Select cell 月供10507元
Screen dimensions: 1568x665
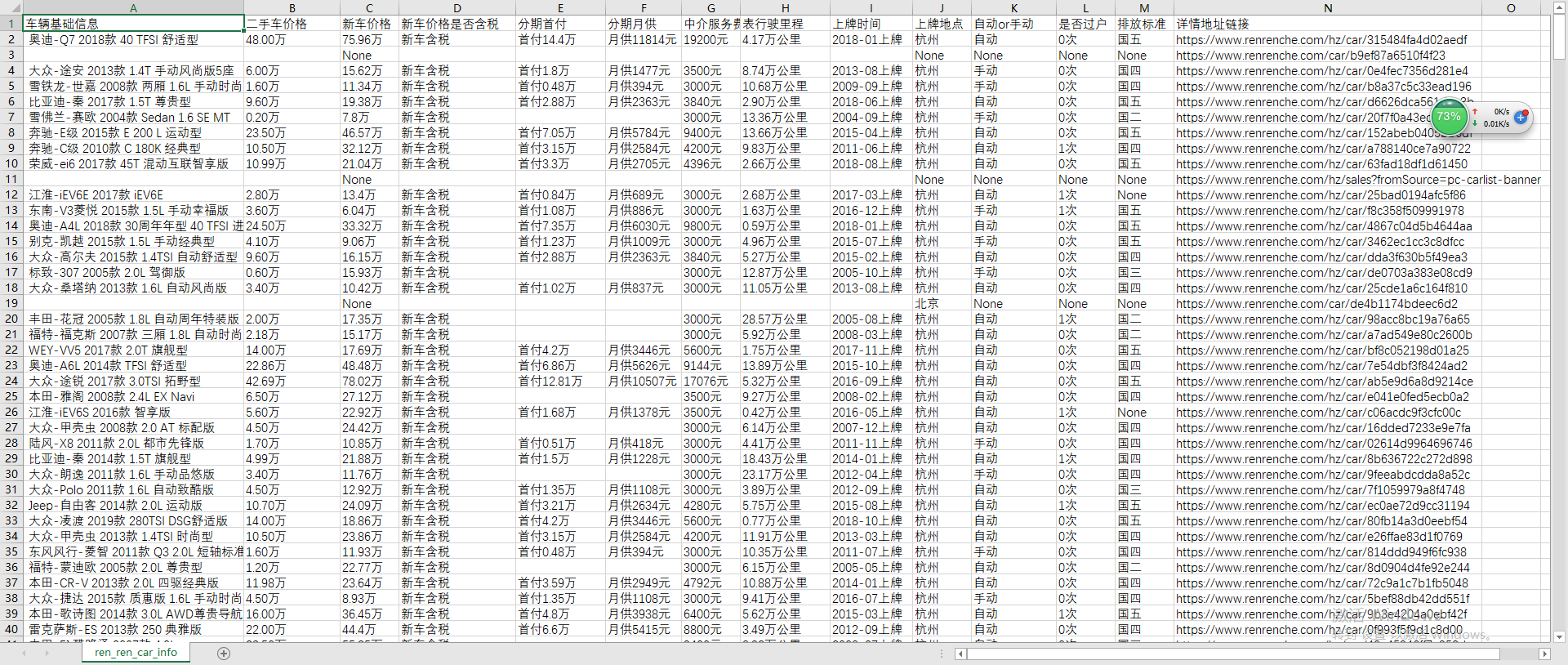tap(644, 381)
